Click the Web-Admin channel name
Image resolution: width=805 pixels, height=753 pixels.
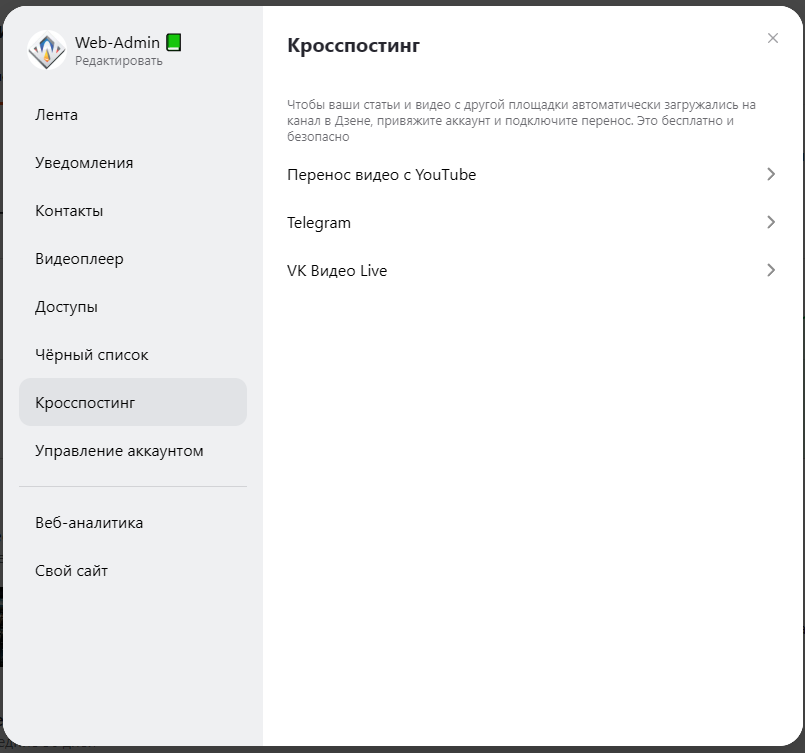(x=117, y=42)
